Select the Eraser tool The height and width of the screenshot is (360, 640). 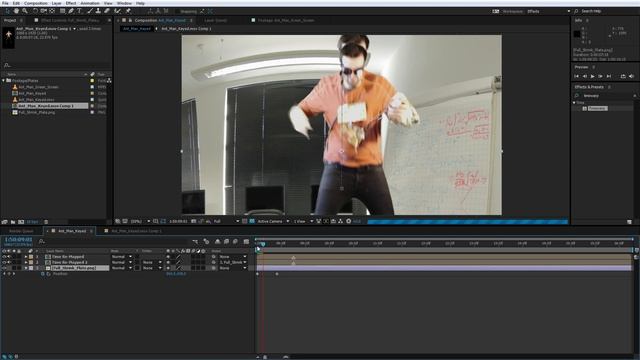pos(107,11)
